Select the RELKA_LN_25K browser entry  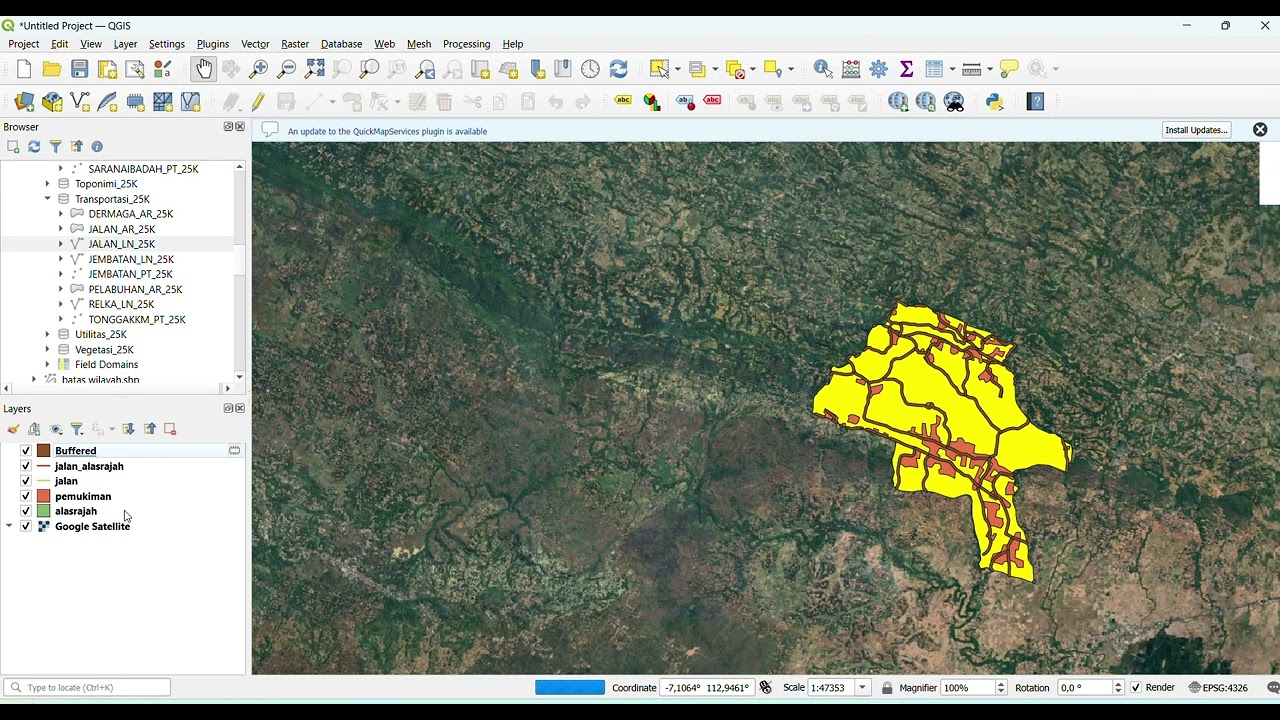(x=121, y=304)
